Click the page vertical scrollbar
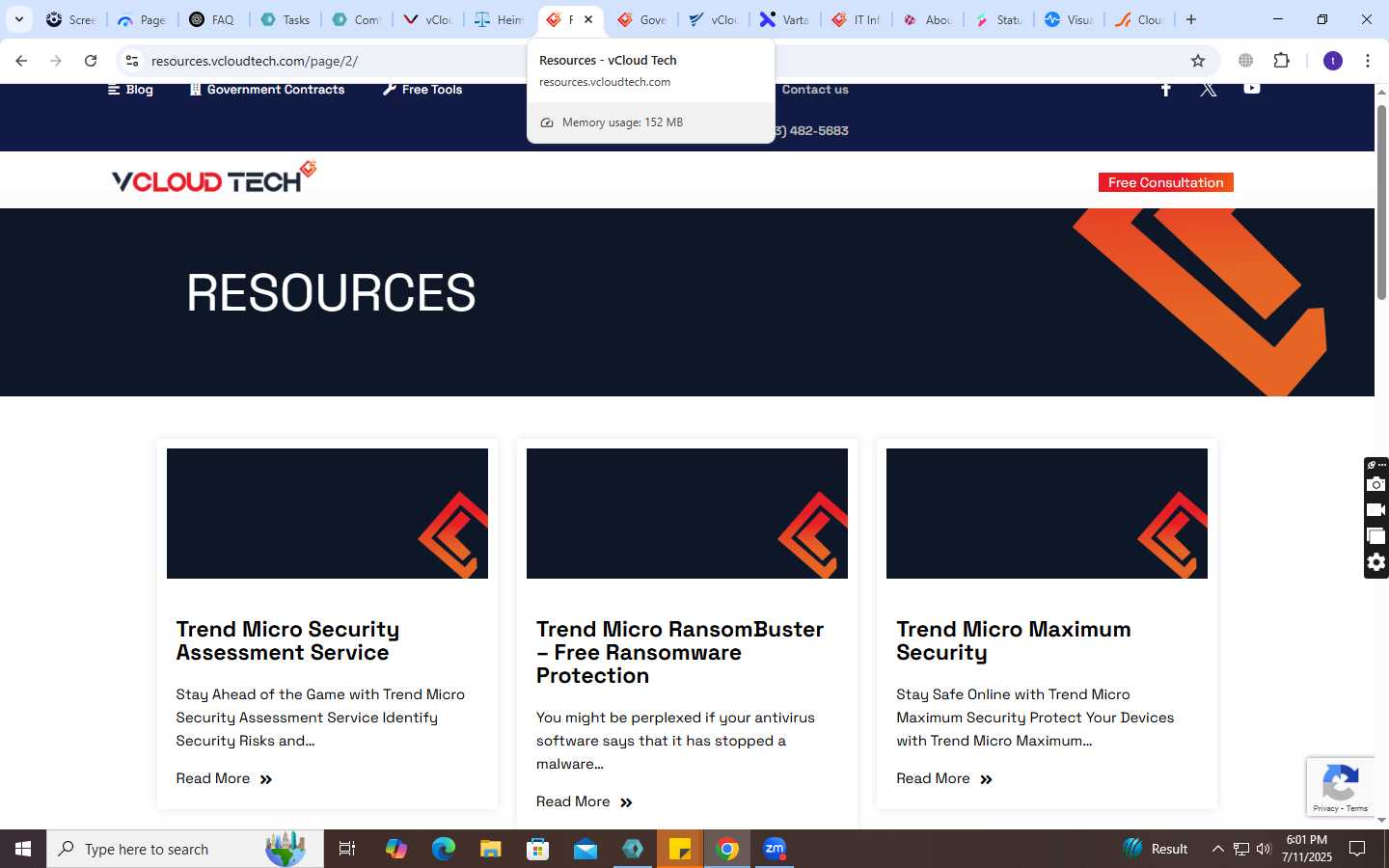 point(1381,203)
